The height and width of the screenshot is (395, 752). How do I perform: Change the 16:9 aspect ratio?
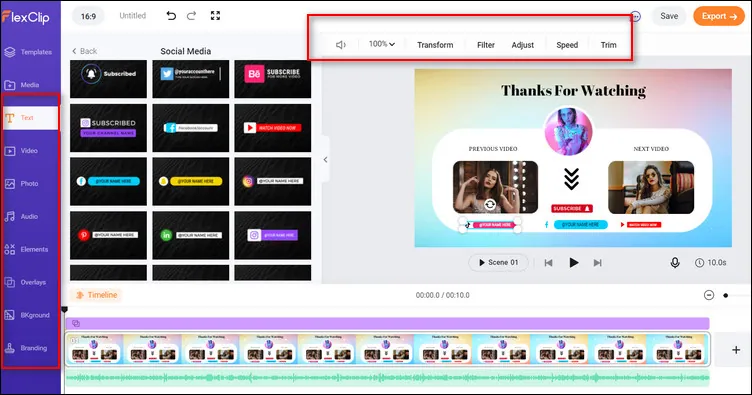click(x=88, y=16)
